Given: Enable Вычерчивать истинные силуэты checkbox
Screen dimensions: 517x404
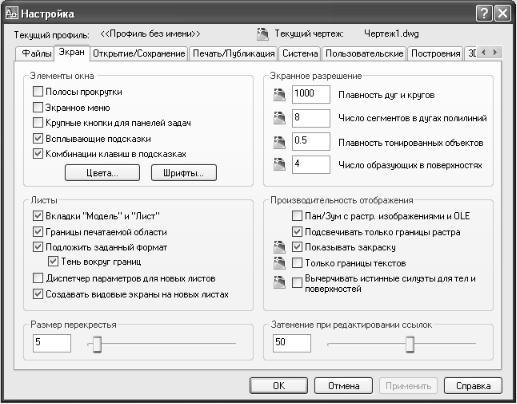Looking at the screenshot, I should pos(297,283).
